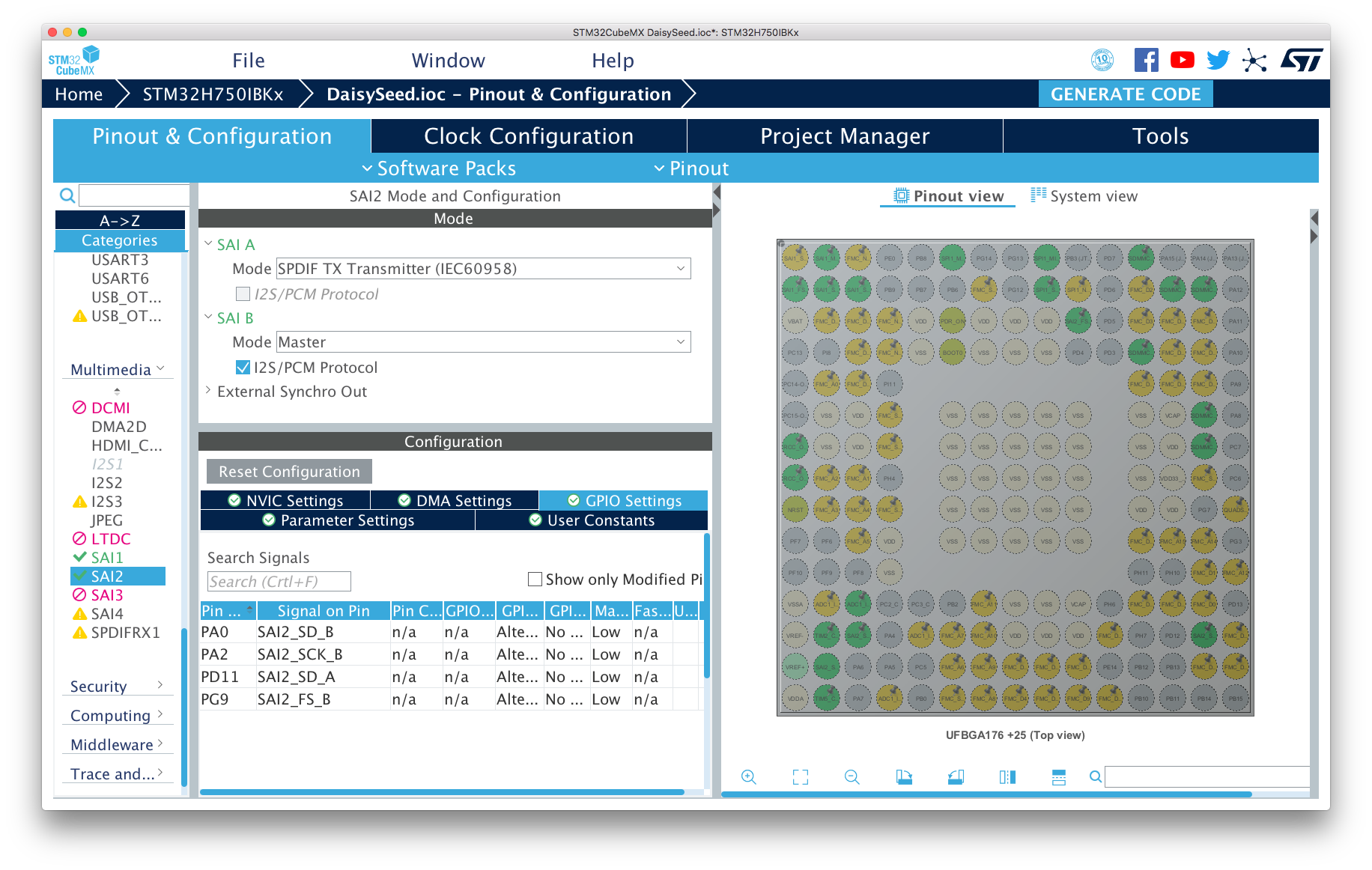The image size is (1372, 870).
Task: Zoom in on the pinout chip view
Action: (748, 777)
